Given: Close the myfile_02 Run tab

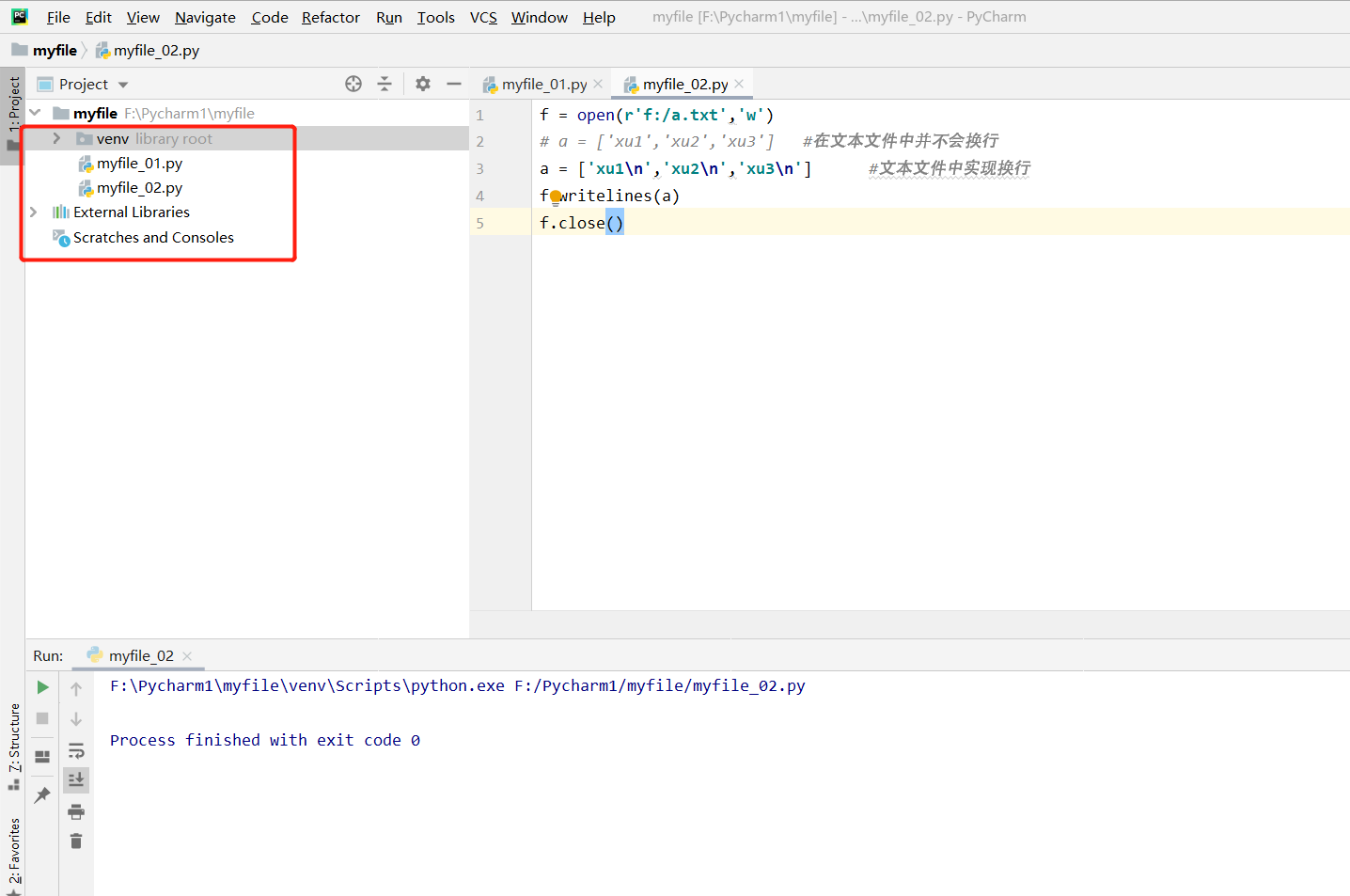Looking at the screenshot, I should point(187,656).
